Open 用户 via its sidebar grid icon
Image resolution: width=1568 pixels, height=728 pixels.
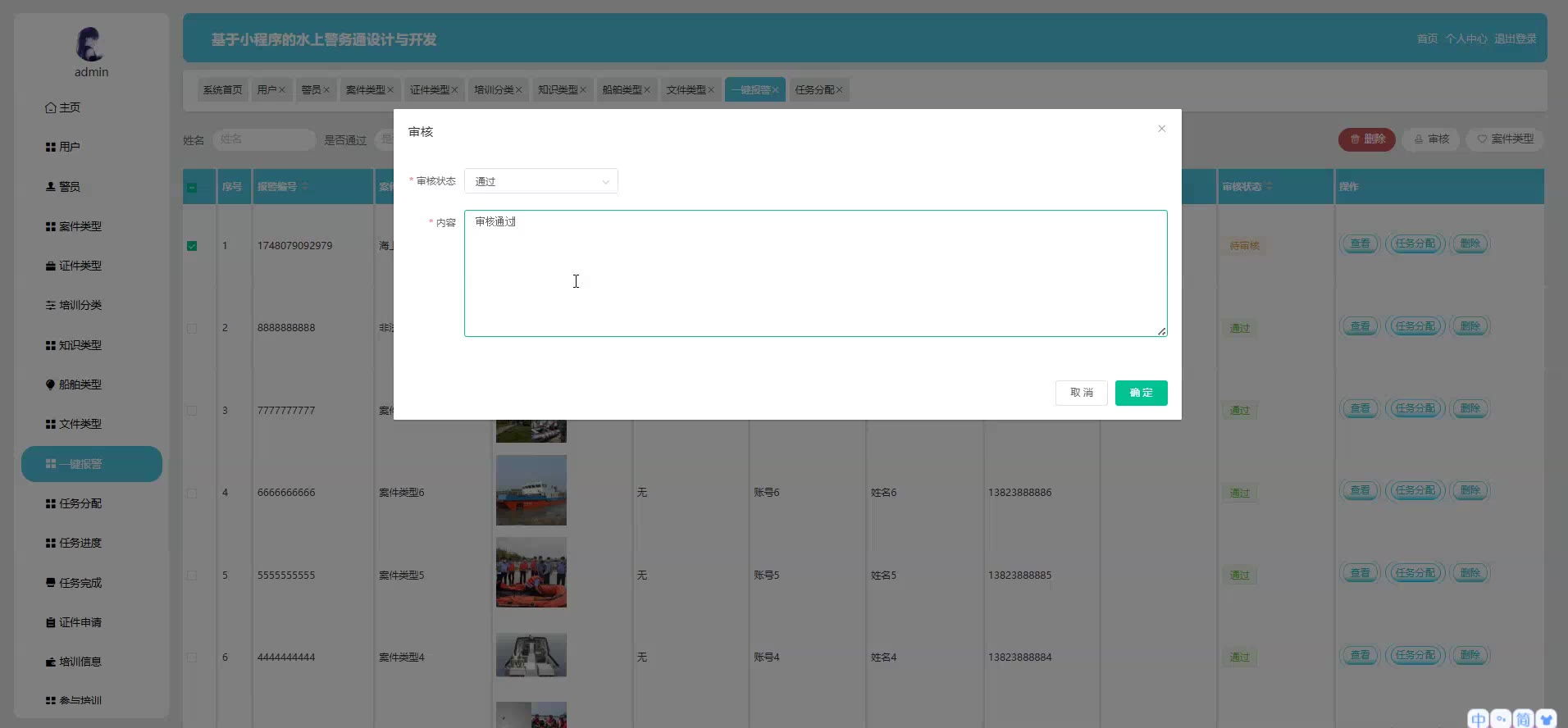51,147
